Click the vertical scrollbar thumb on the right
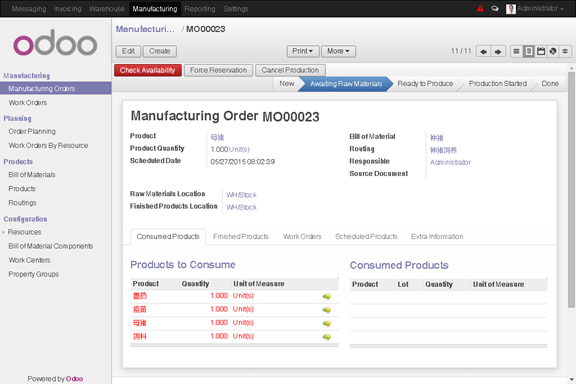Image resolution: width=576 pixels, height=384 pixels. tap(571, 189)
